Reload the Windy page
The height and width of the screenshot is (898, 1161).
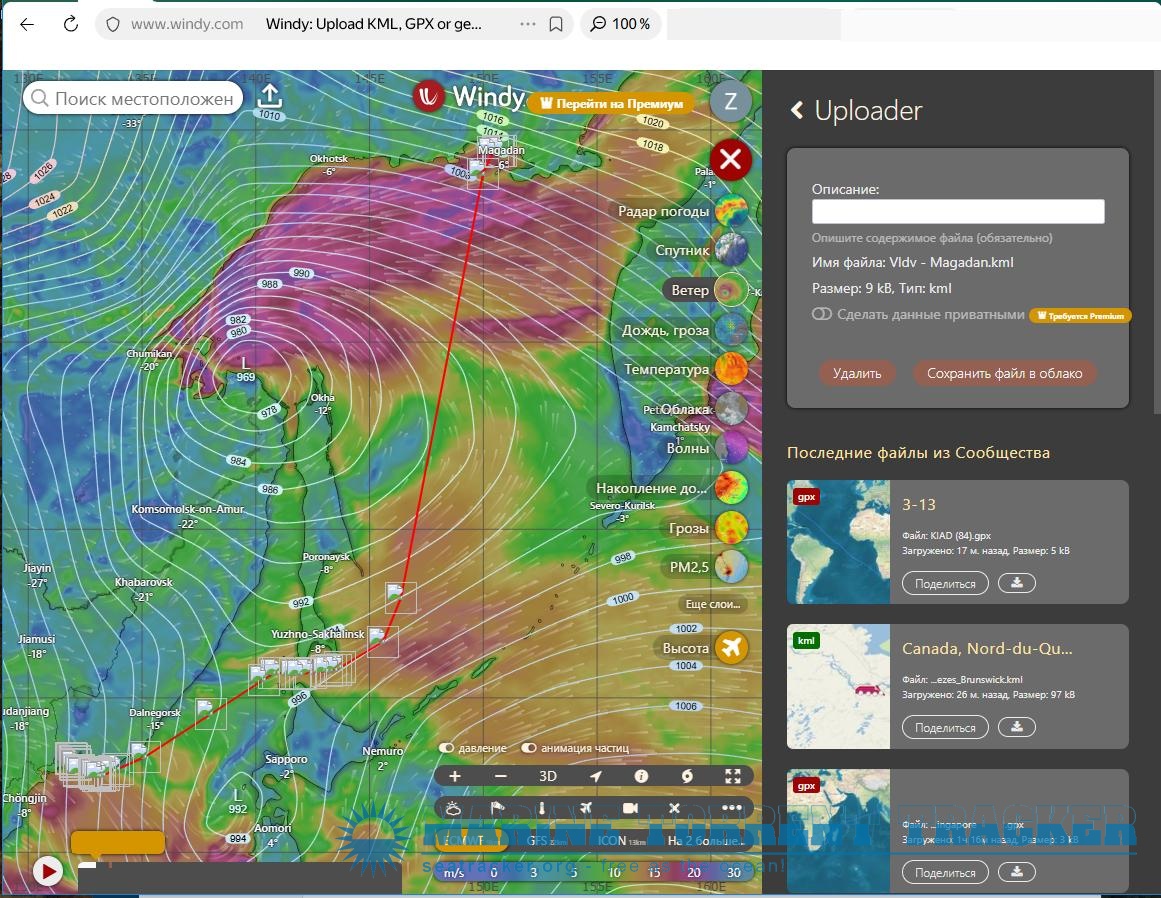tap(71, 24)
